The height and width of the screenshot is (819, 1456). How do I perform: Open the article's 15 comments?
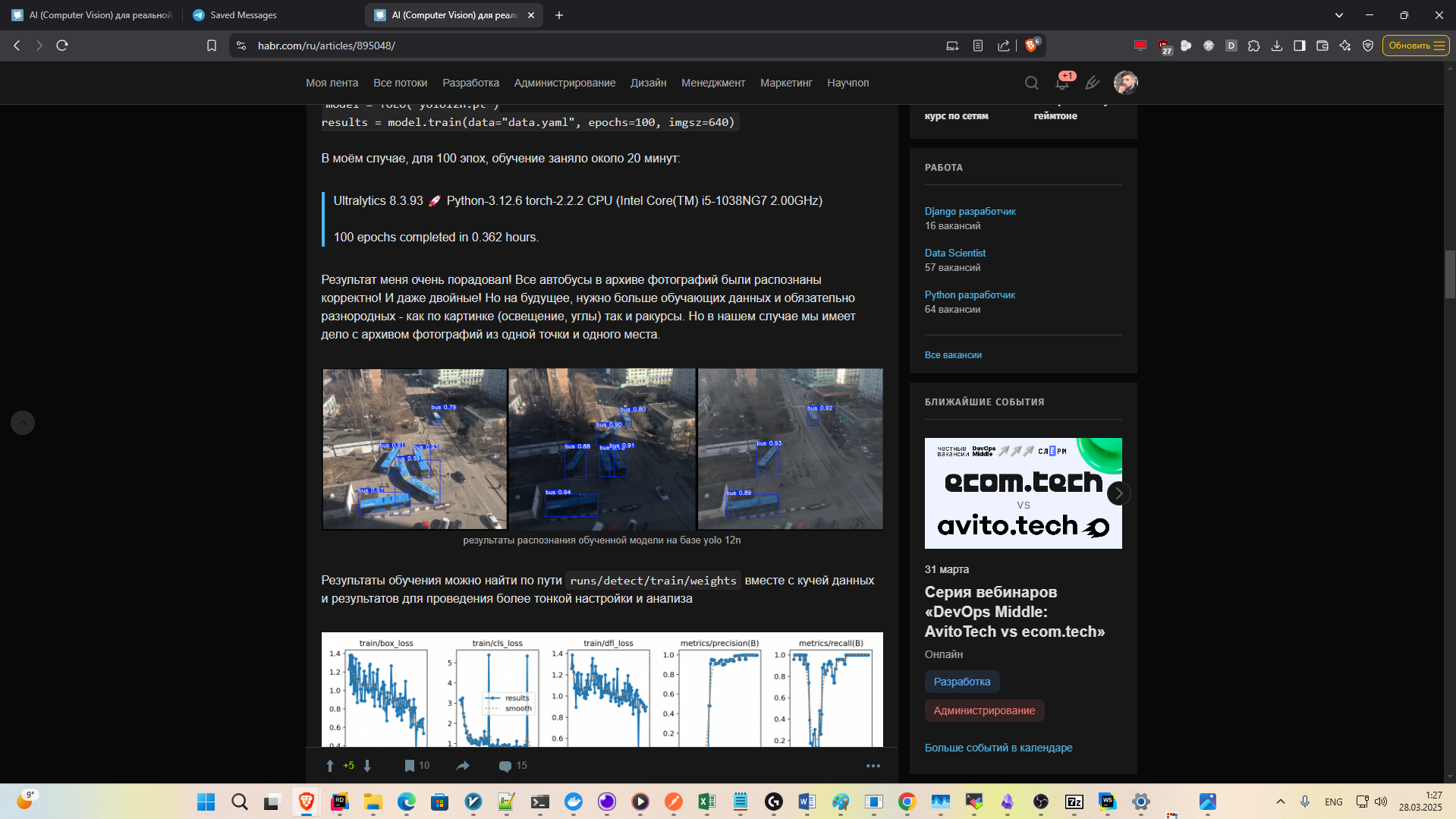[x=513, y=766]
